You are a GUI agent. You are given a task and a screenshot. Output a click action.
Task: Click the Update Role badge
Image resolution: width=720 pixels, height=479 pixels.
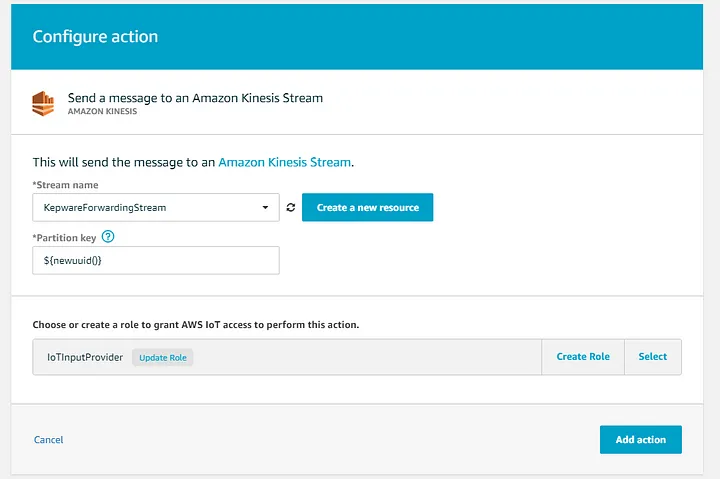click(x=163, y=357)
